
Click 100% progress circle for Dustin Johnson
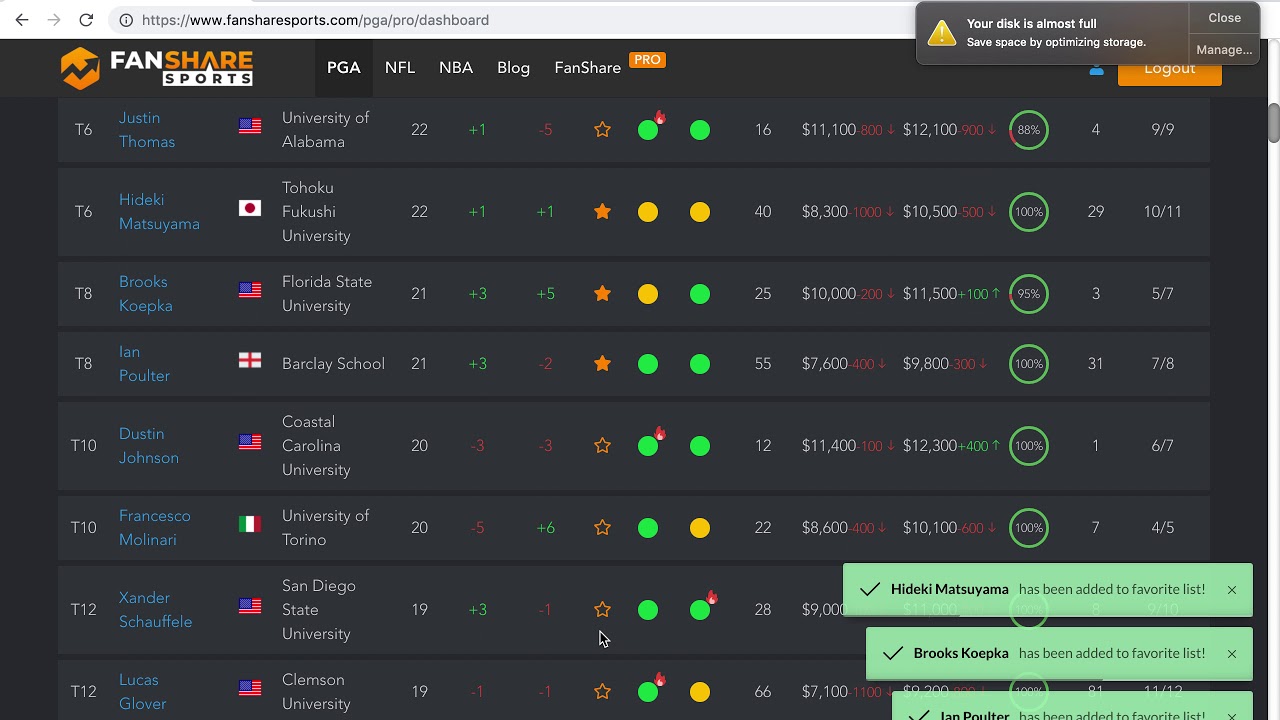point(1029,446)
